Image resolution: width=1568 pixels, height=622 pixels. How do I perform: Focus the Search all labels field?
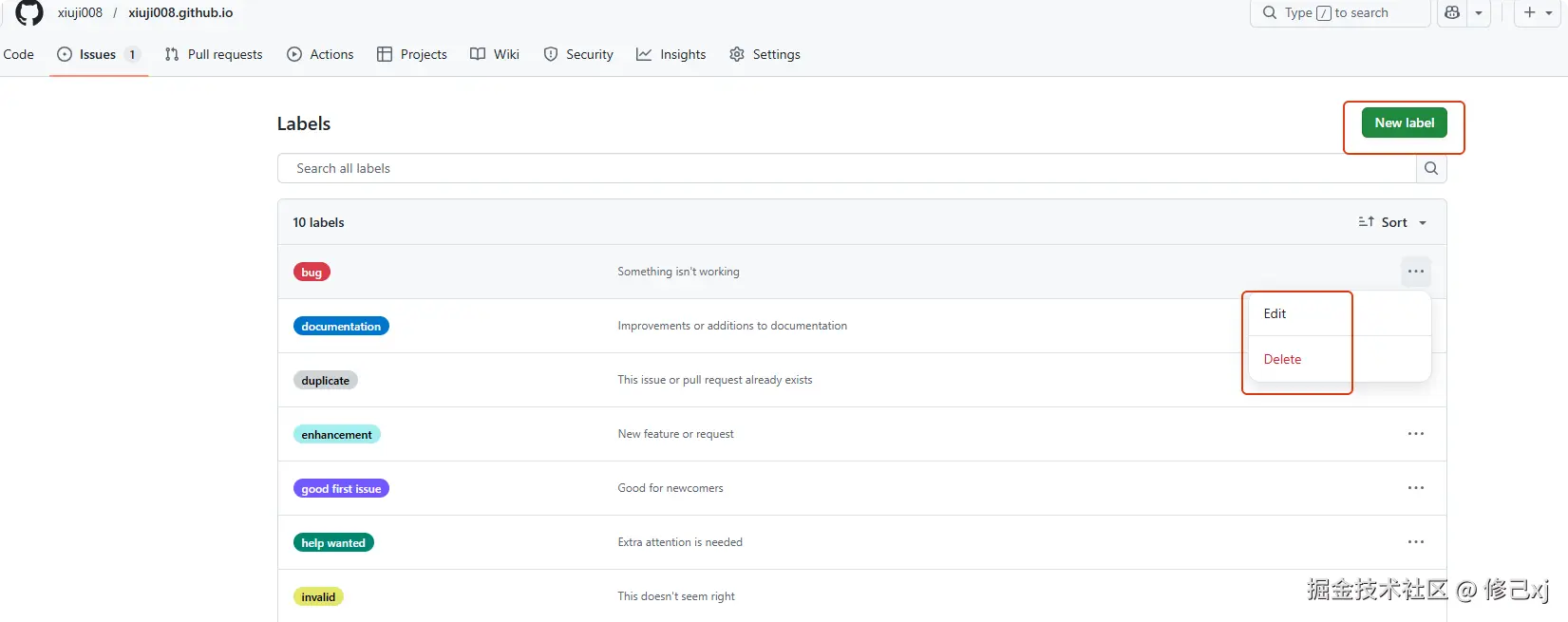click(x=845, y=168)
